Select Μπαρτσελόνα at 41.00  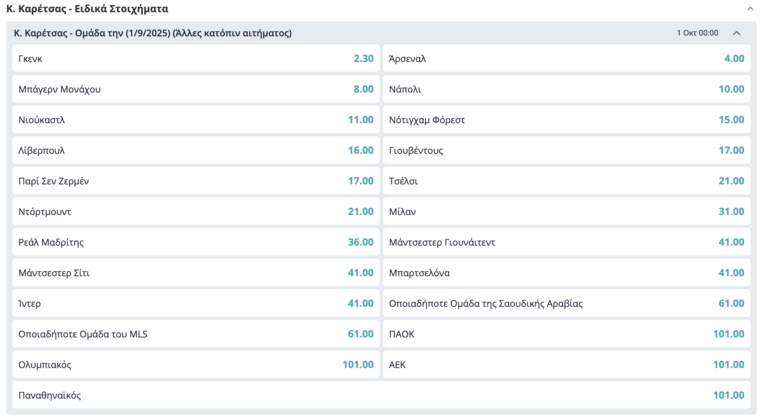(566, 273)
